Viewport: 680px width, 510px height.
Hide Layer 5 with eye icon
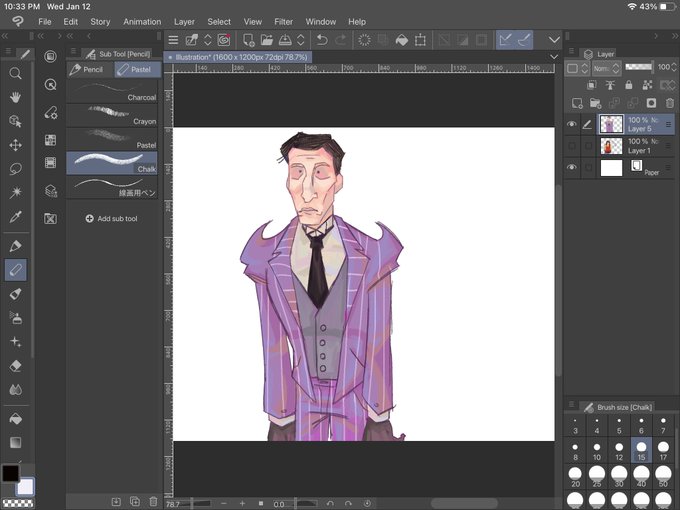572,124
